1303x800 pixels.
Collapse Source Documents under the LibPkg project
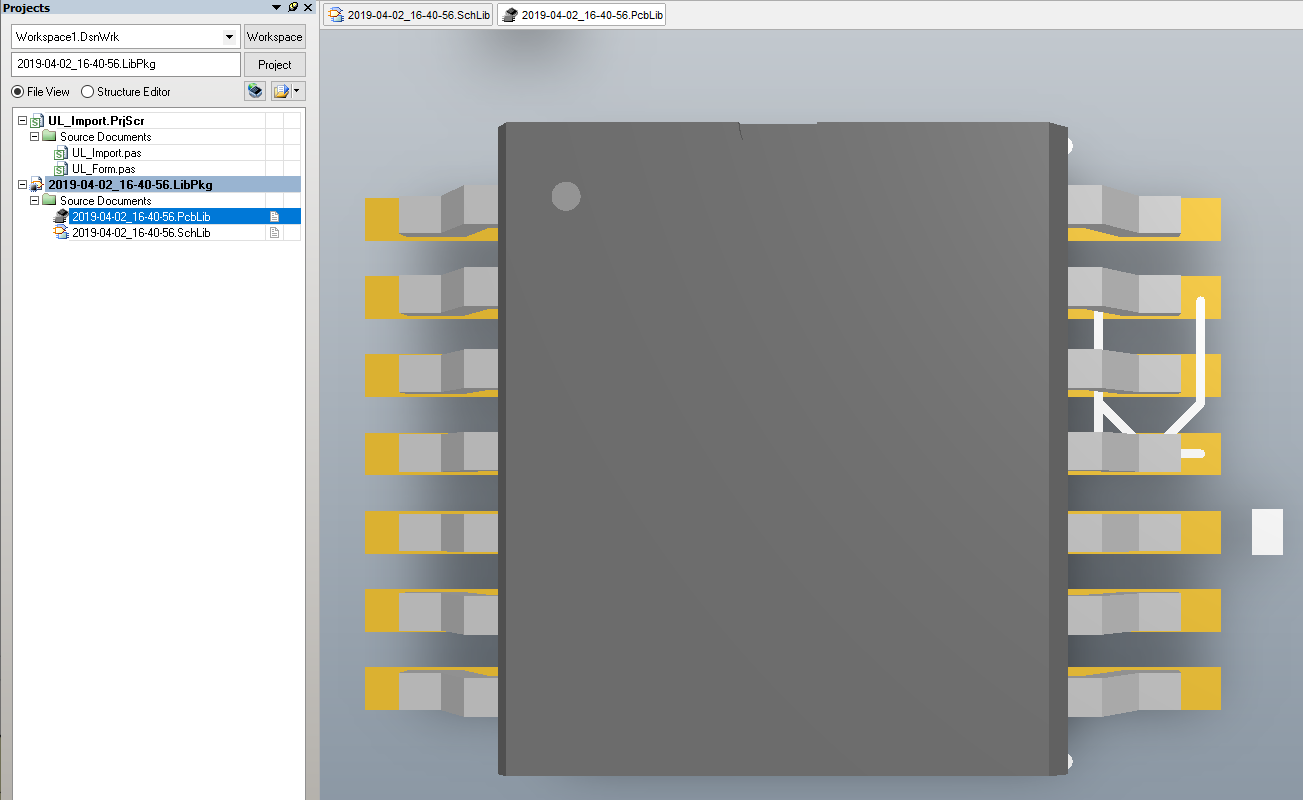(x=33, y=199)
